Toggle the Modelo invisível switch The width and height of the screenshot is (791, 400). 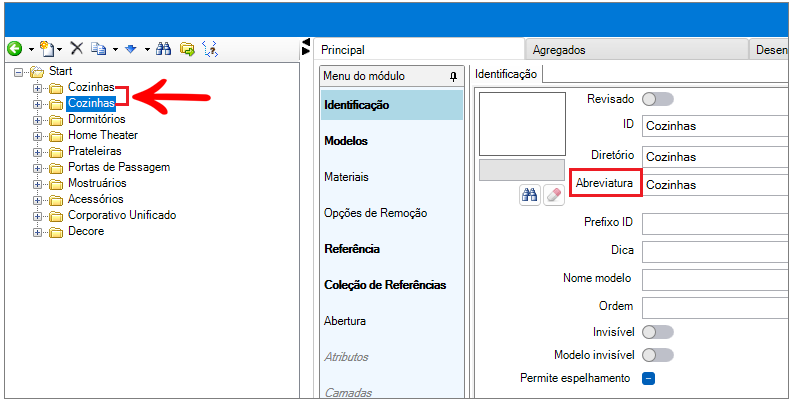coord(658,355)
